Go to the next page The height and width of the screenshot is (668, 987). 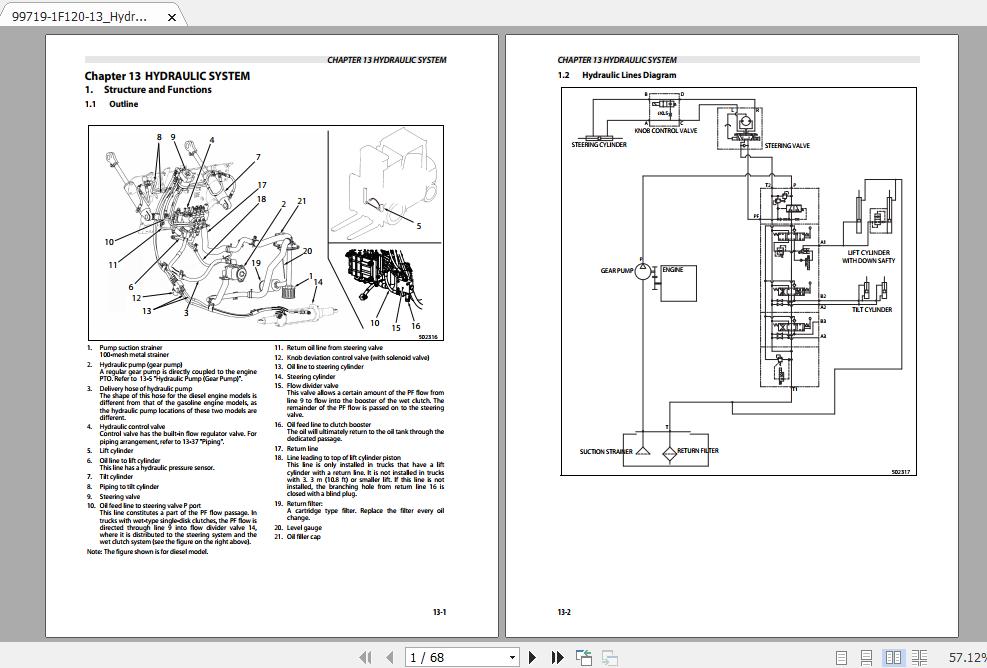532,657
